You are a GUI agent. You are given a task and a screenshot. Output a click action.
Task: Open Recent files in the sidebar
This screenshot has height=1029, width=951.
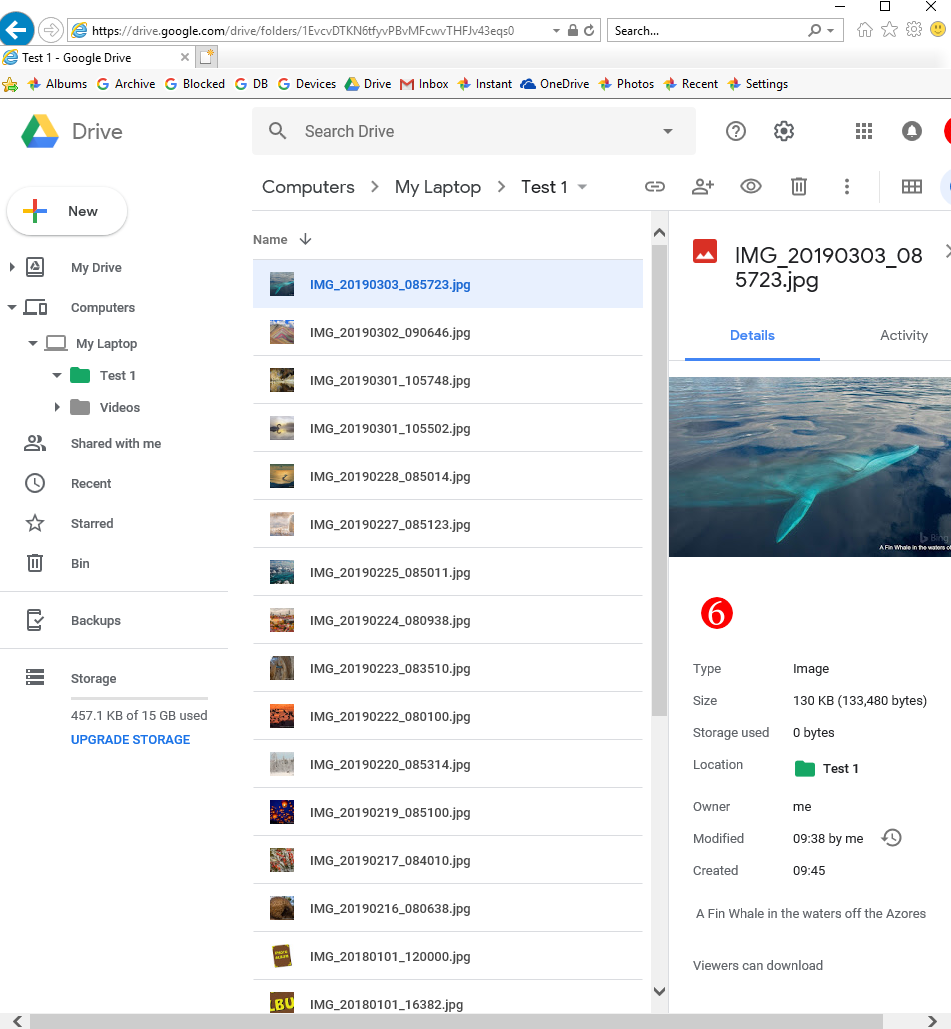[x=91, y=484]
